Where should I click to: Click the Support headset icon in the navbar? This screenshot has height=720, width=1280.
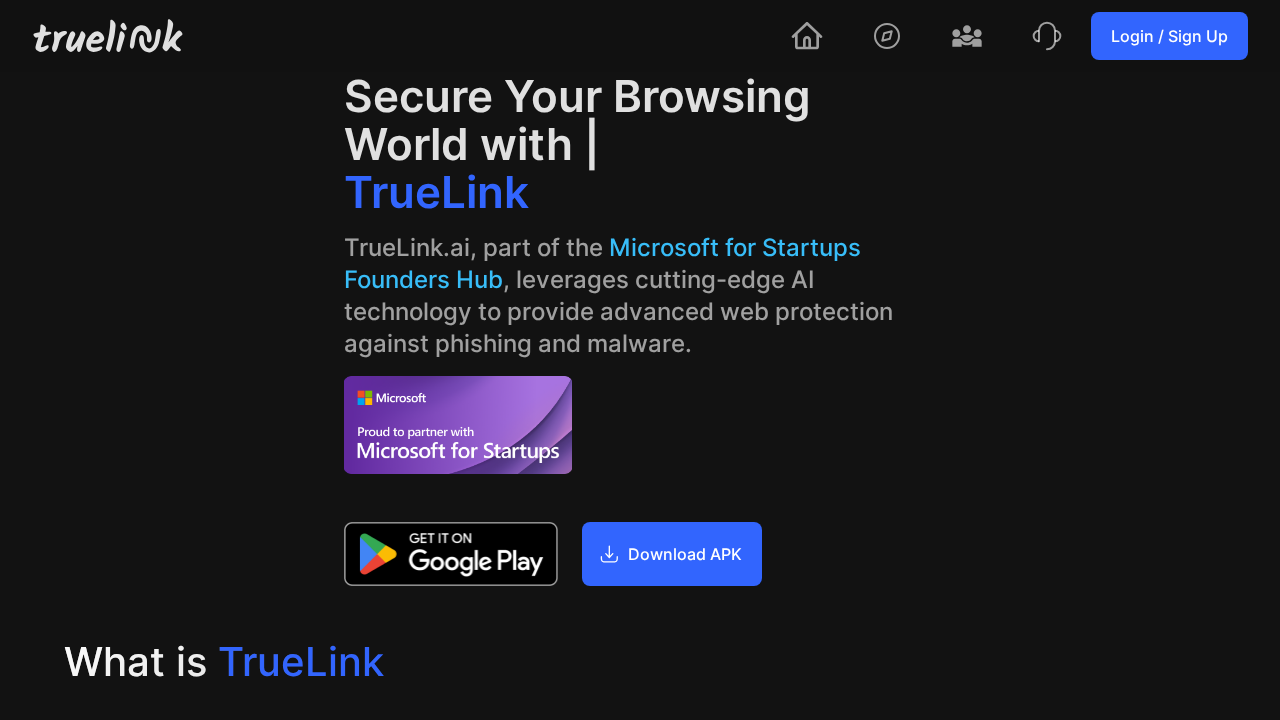1046,36
